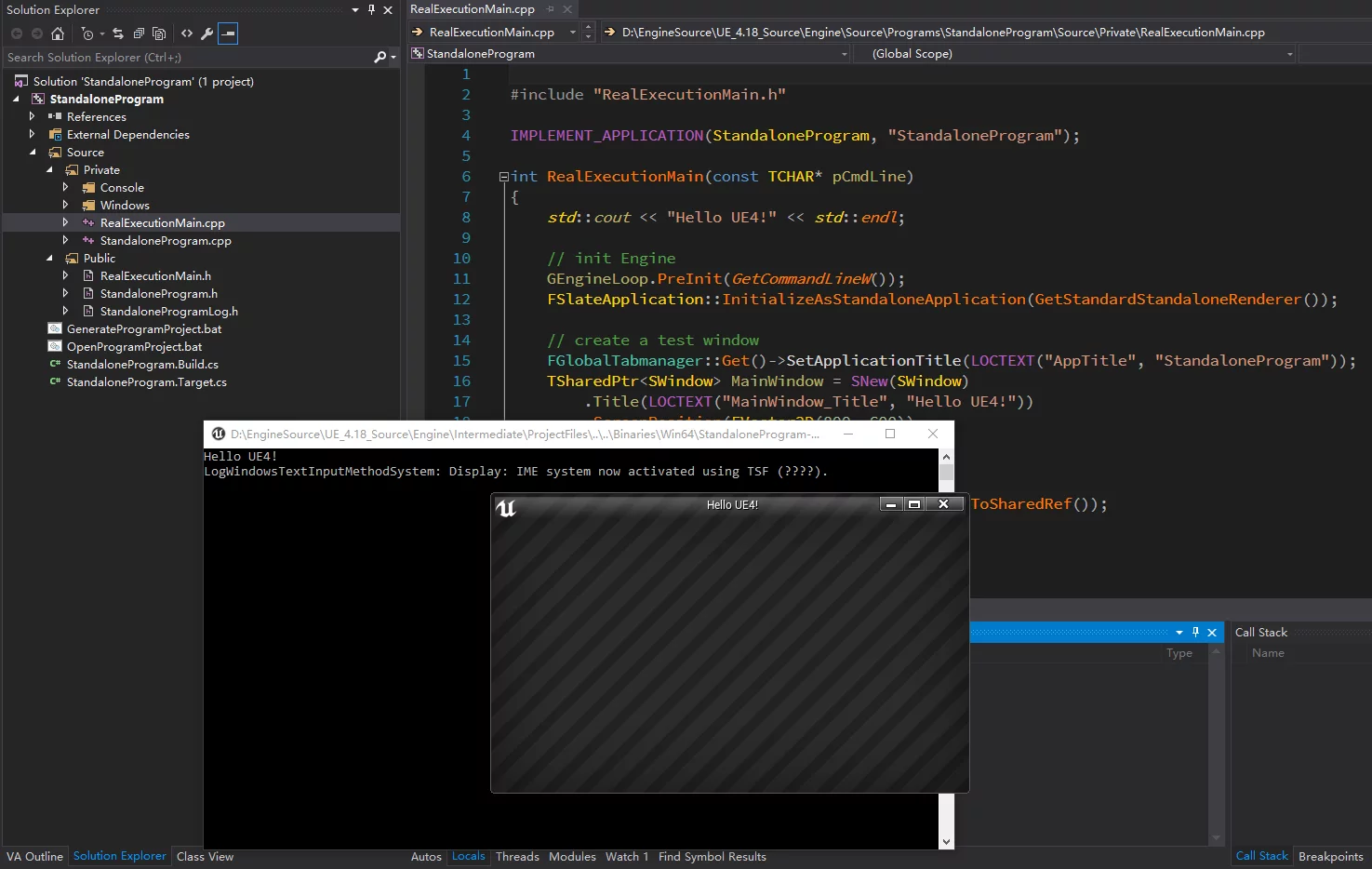1372x869 pixels.
Task: Toggle Preview Selected Items button
Action: pos(228,33)
